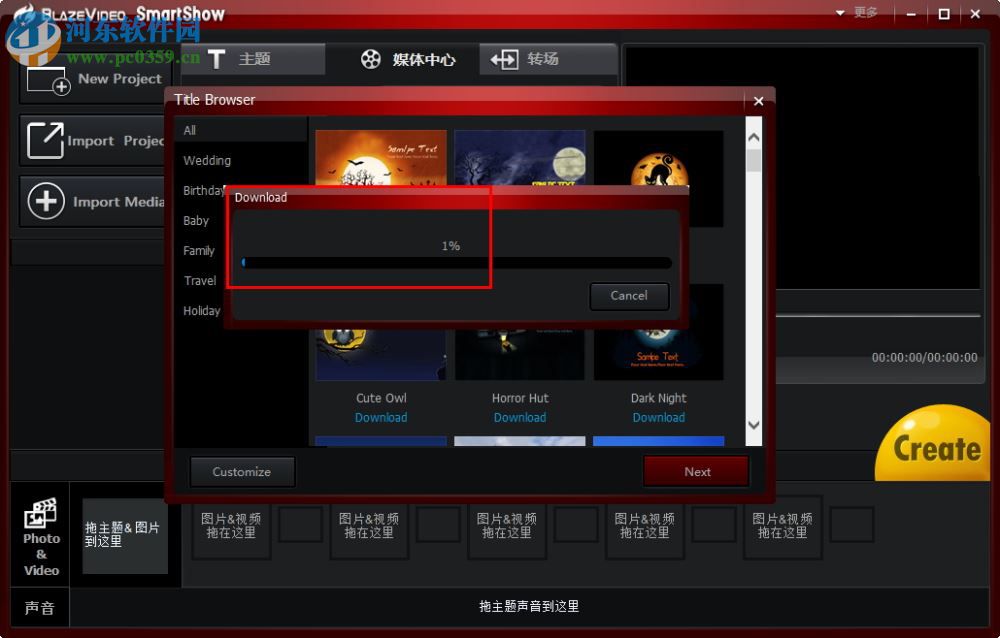The image size is (1000, 638).
Task: Click the BlazeVideo logo icon
Action: 25,14
